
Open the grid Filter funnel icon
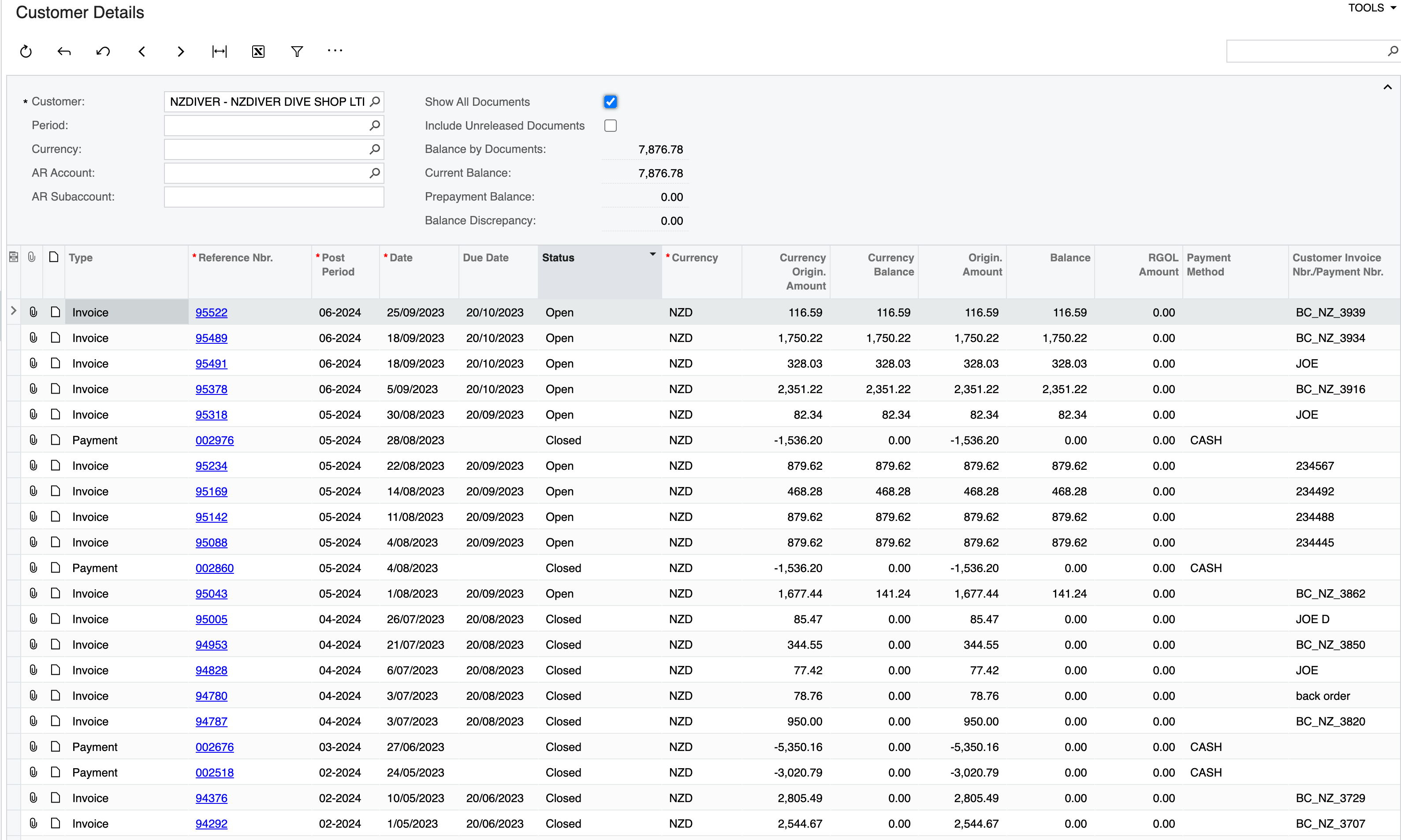[297, 52]
